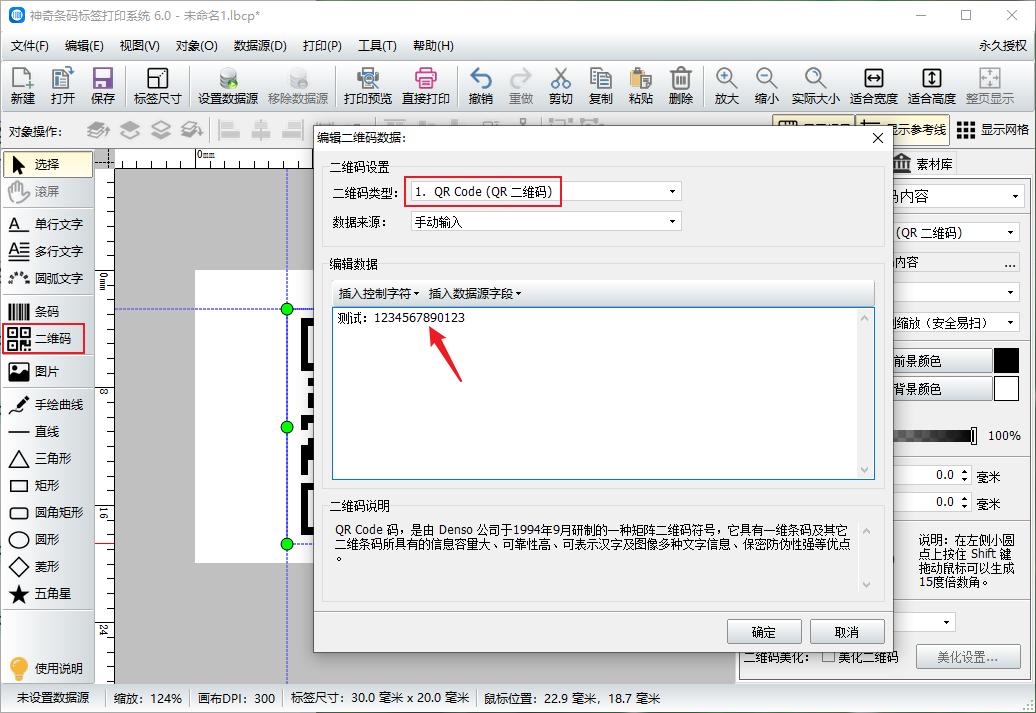The height and width of the screenshot is (713, 1036).
Task: Select the 圆角矩形 rounded rectangle tool
Action: pyautogui.click(x=48, y=513)
